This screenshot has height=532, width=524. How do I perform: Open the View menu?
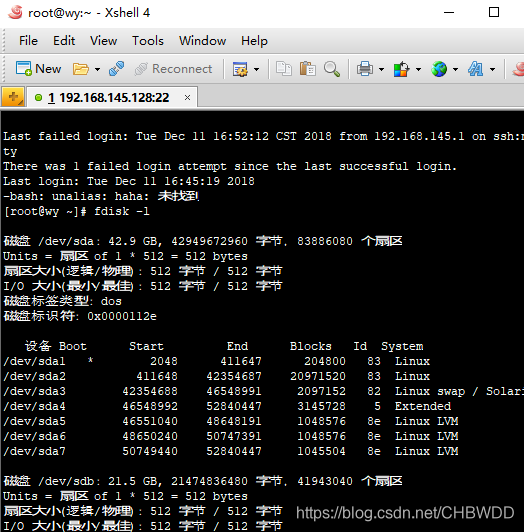pyautogui.click(x=104, y=41)
